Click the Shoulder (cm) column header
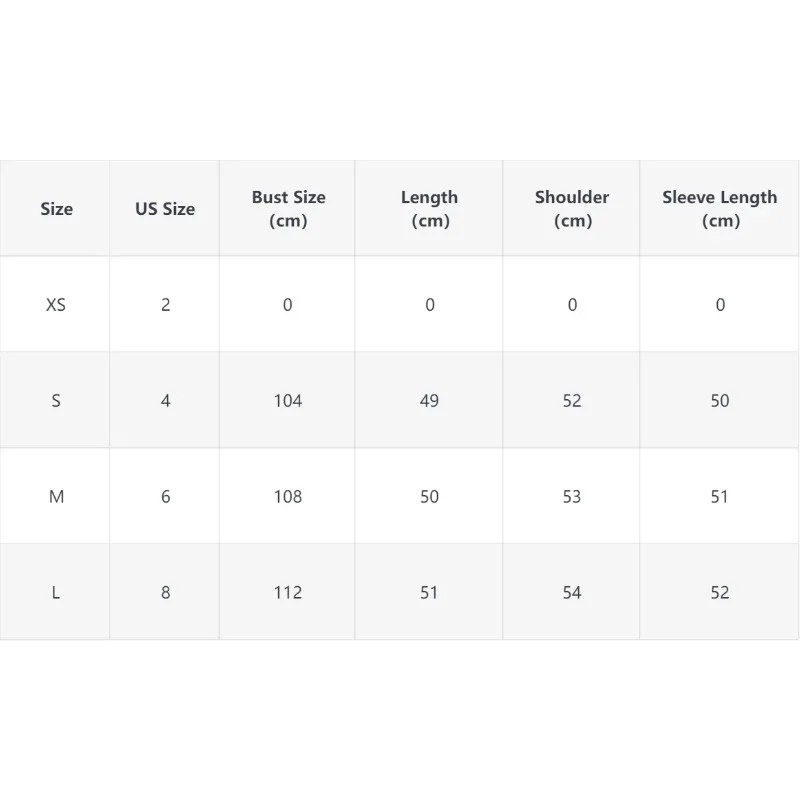Viewport: 800px width, 800px height. (572, 209)
